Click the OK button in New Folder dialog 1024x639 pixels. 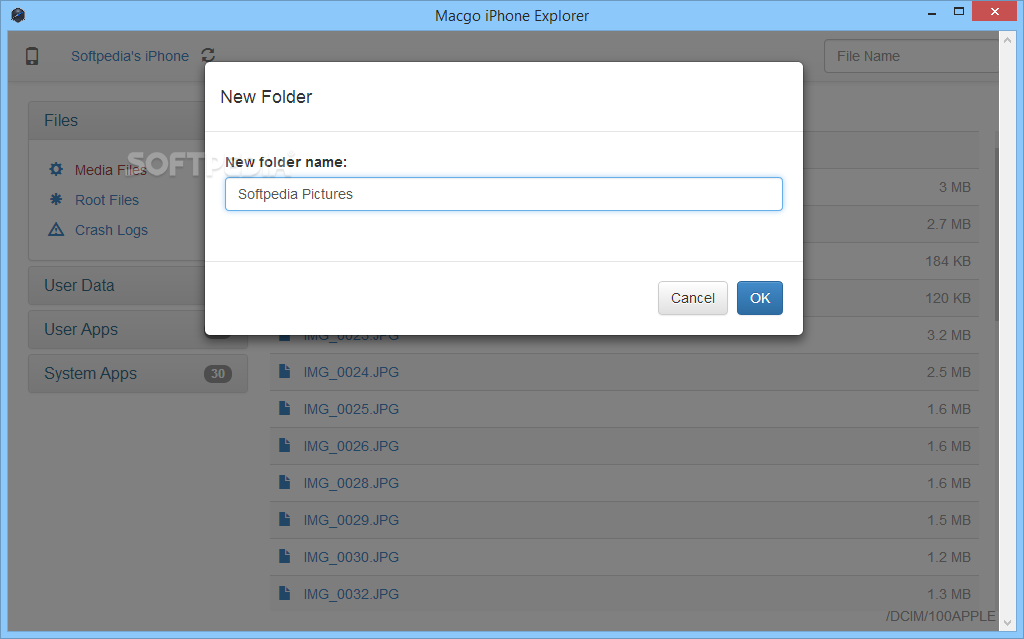click(760, 298)
